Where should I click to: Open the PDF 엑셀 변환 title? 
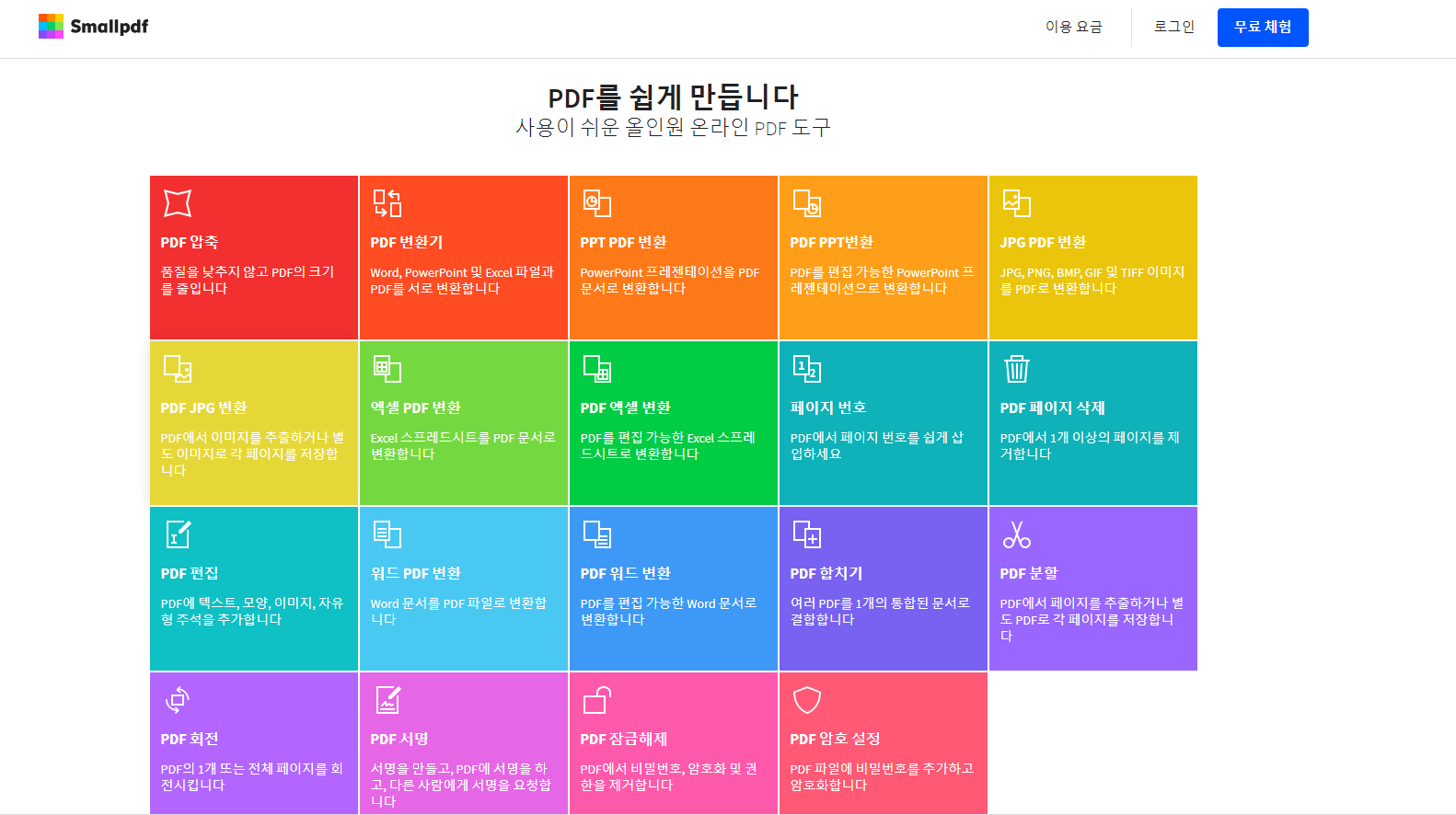click(x=626, y=407)
